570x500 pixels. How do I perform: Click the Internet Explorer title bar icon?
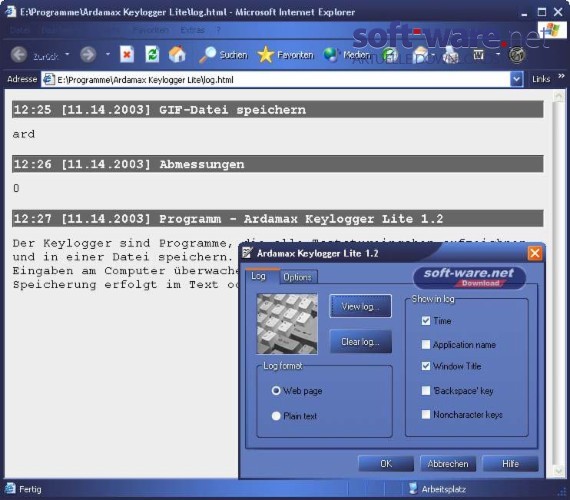pos(10,12)
